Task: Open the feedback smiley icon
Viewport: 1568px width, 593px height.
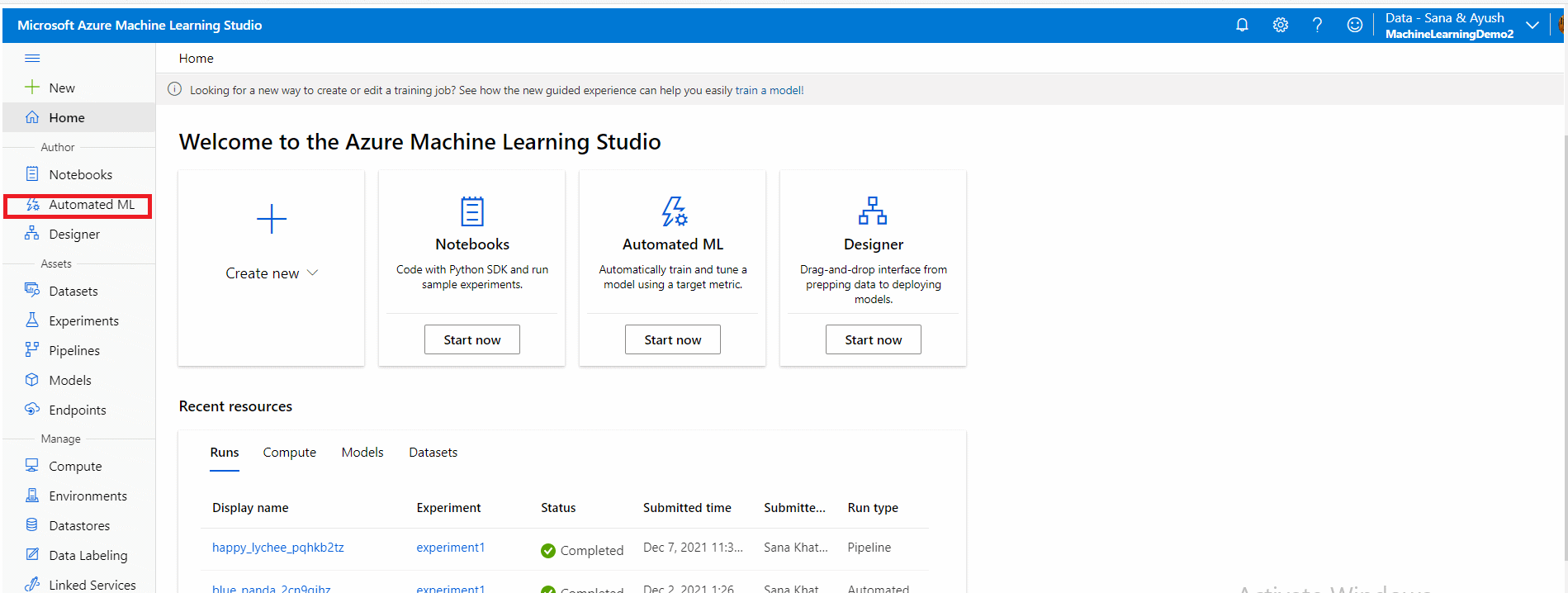Action: pos(1355,25)
